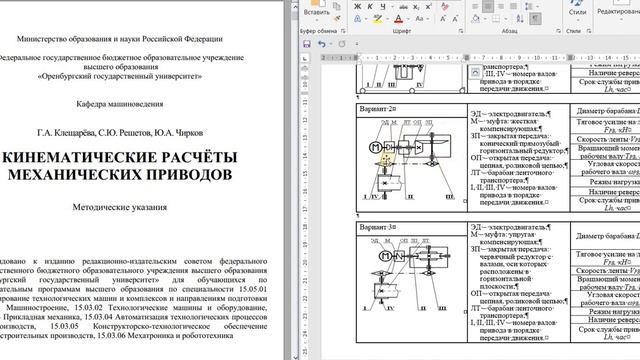Image resolution: width=640 pixels, height=360 pixels.
Task: Open the layout options icon beside the top table
Action: (475, 72)
